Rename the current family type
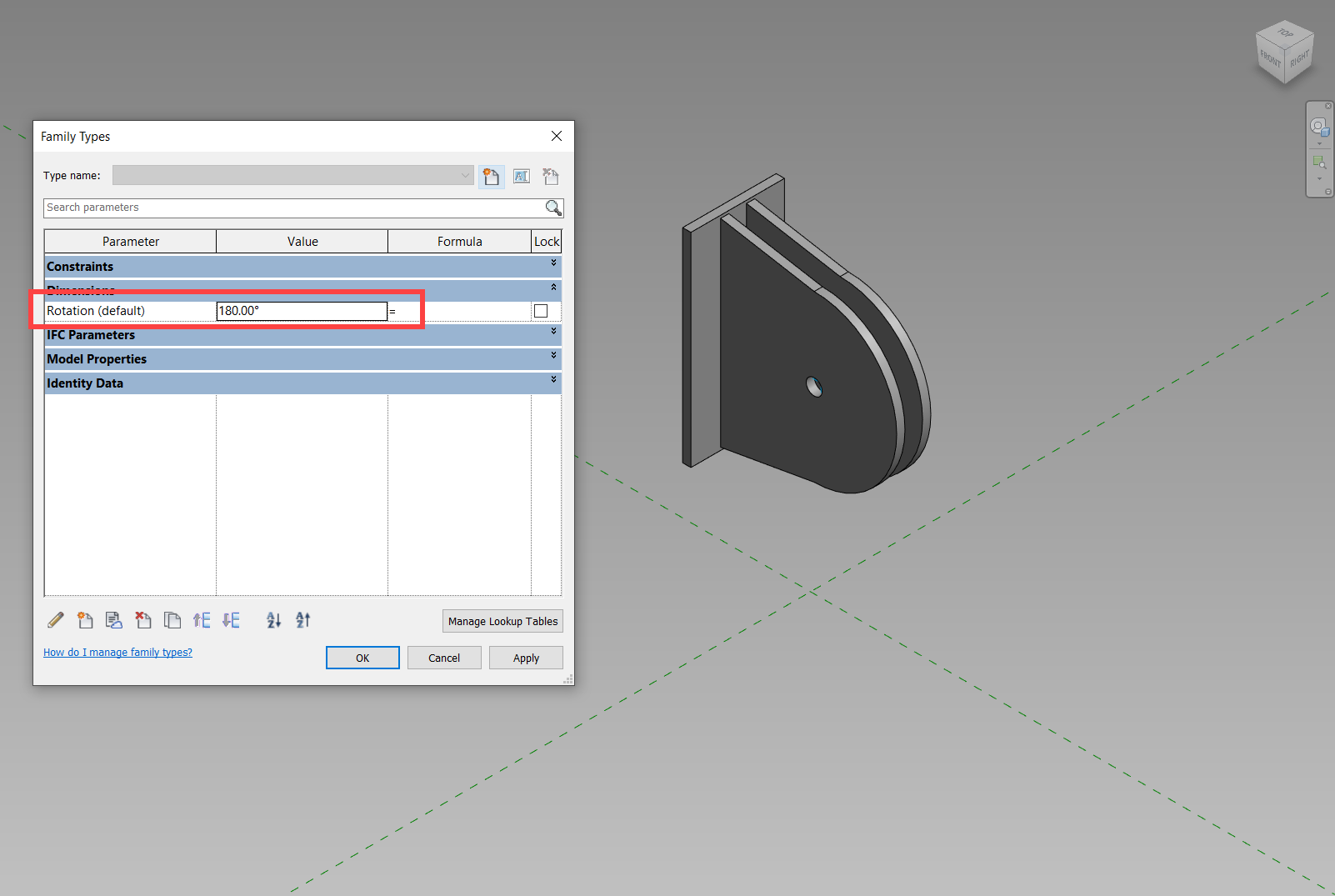This screenshot has height=896, width=1335. tap(521, 176)
